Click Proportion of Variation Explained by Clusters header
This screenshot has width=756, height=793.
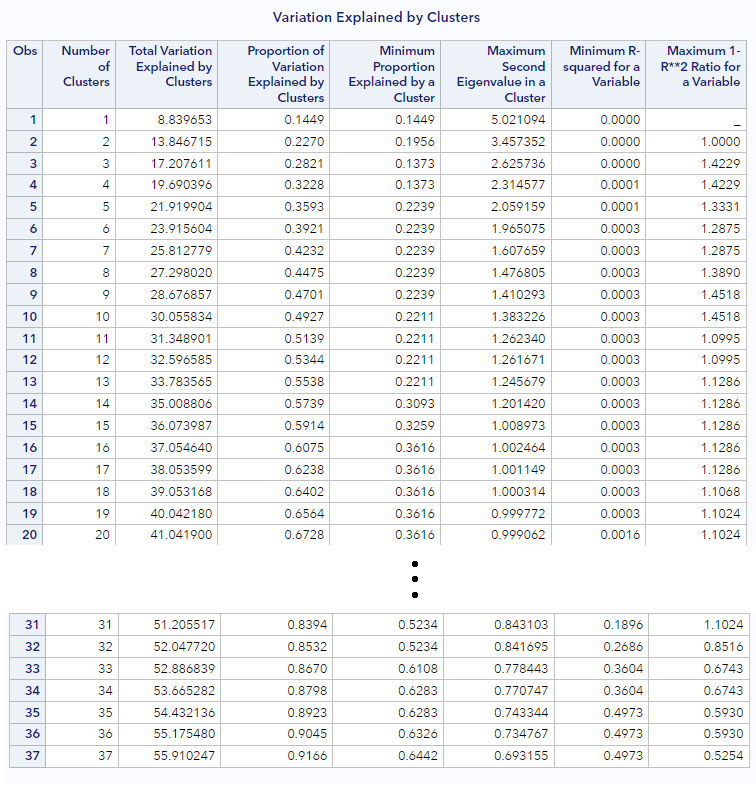(274, 74)
